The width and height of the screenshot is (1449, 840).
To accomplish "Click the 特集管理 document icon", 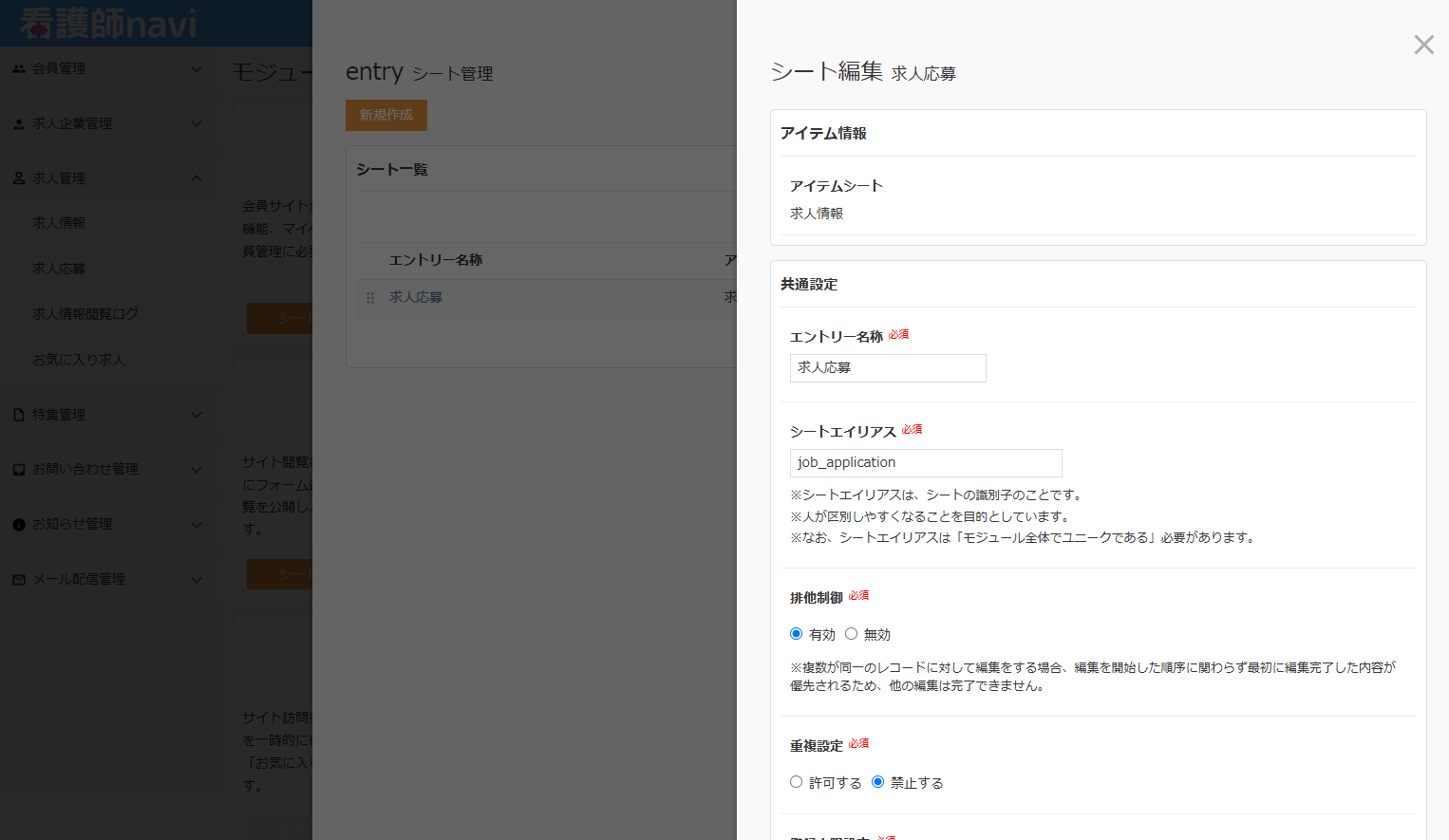I will pyautogui.click(x=19, y=415).
